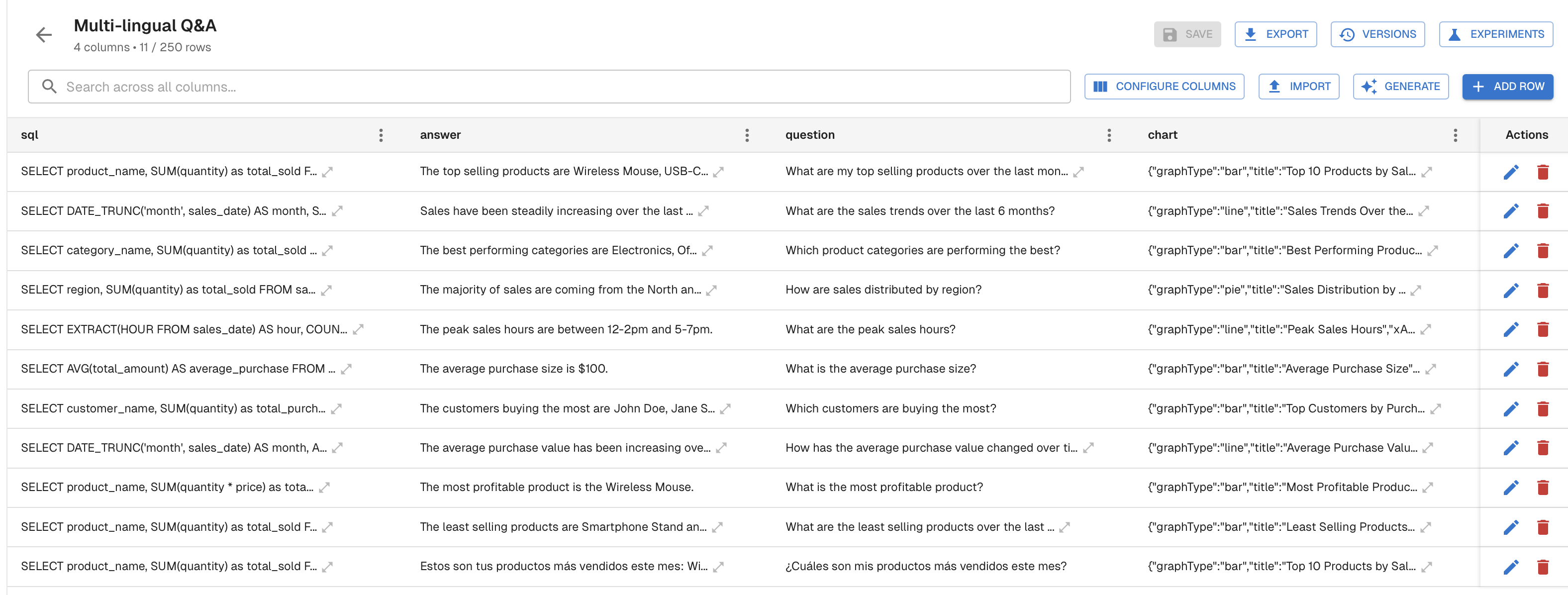Expand the 'customers buying the most' answer cell

point(725,409)
